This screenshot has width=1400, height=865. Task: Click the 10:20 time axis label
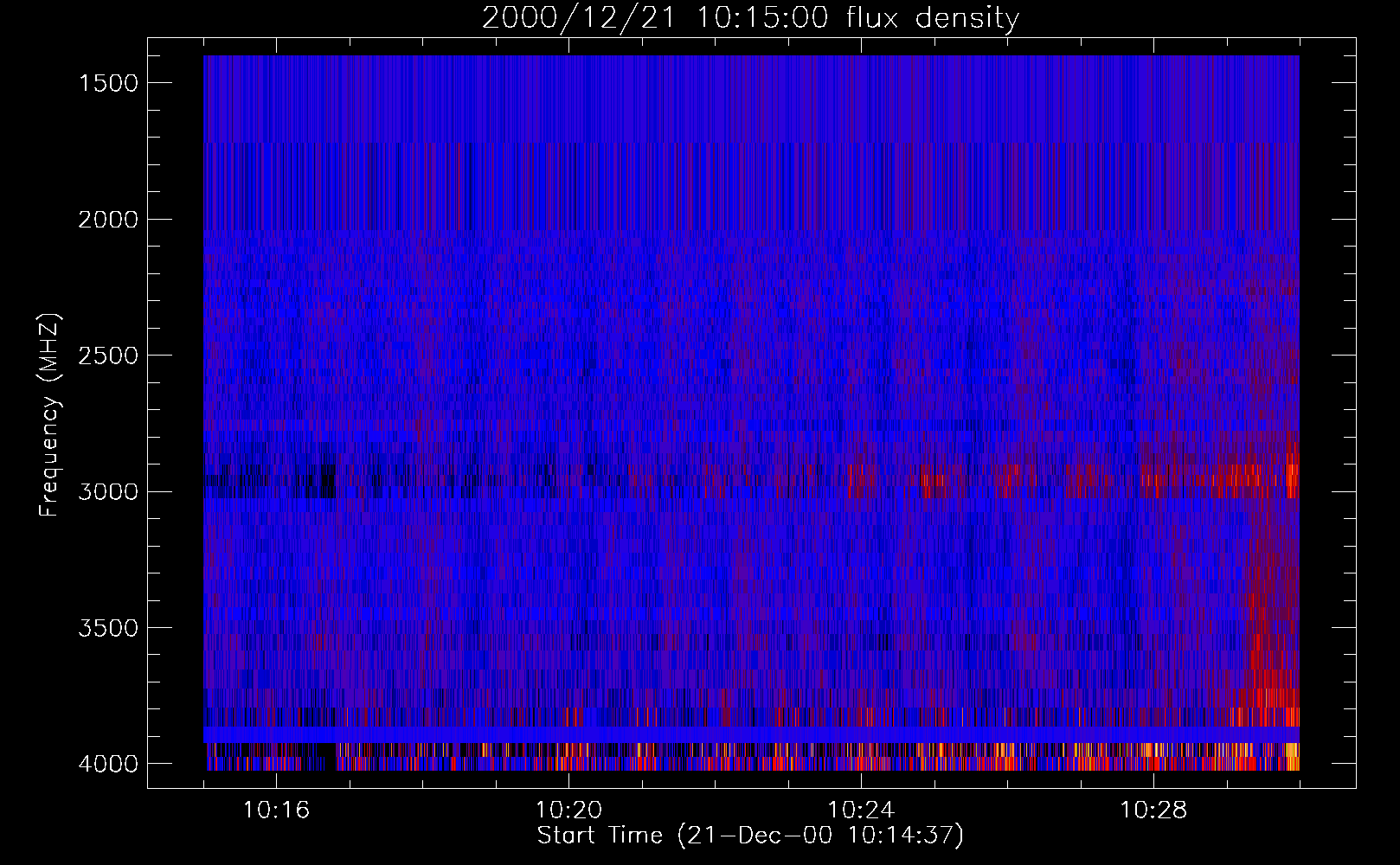pos(568,811)
